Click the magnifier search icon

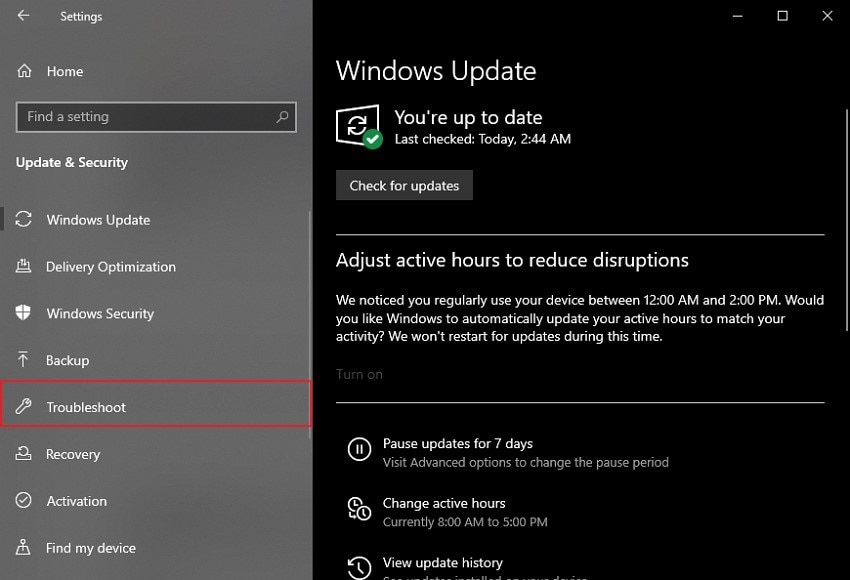(282, 117)
